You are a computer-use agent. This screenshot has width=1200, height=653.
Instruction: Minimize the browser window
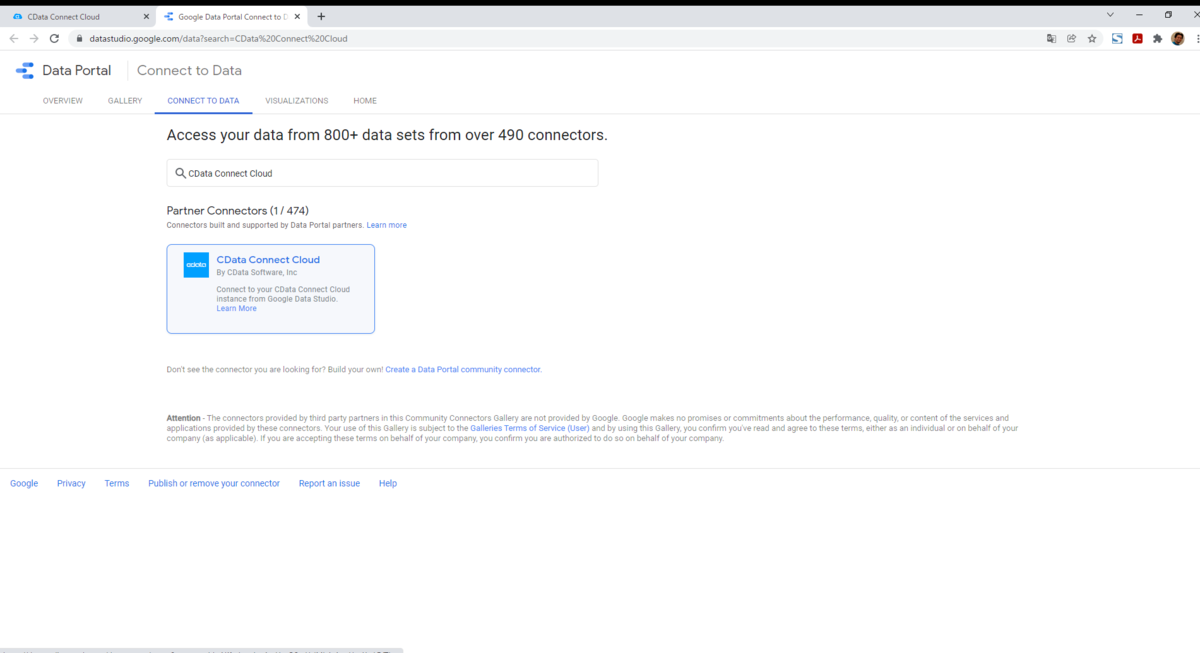pyautogui.click(x=1139, y=15)
